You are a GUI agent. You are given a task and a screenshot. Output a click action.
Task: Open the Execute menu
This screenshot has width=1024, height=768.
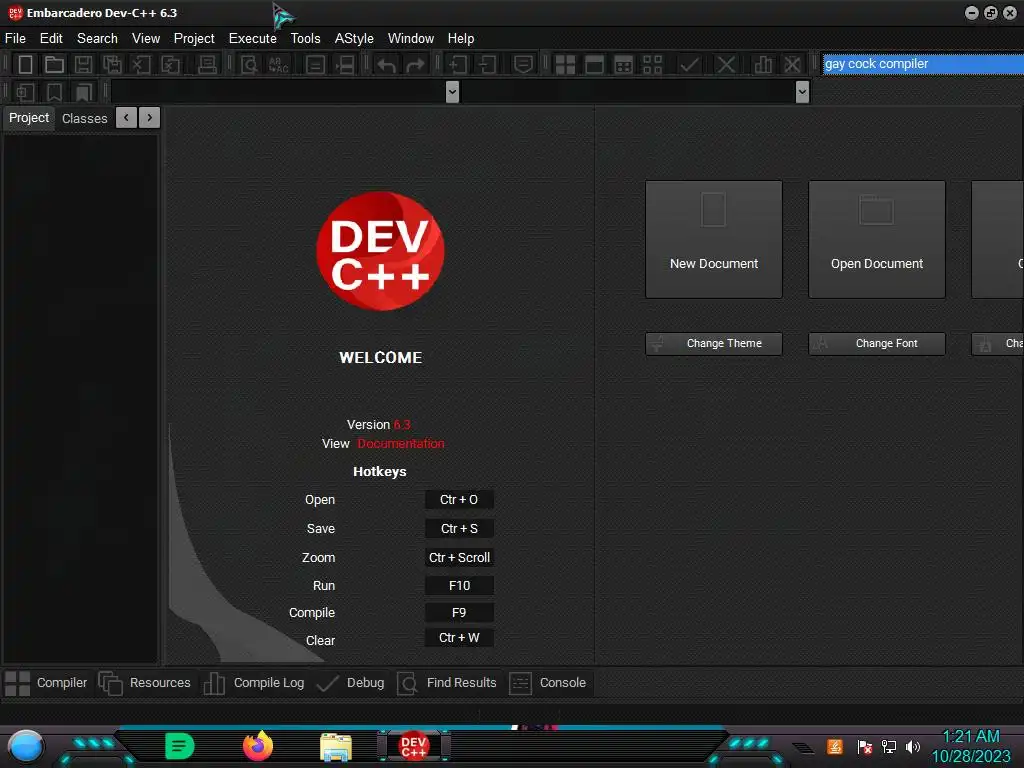tap(252, 39)
